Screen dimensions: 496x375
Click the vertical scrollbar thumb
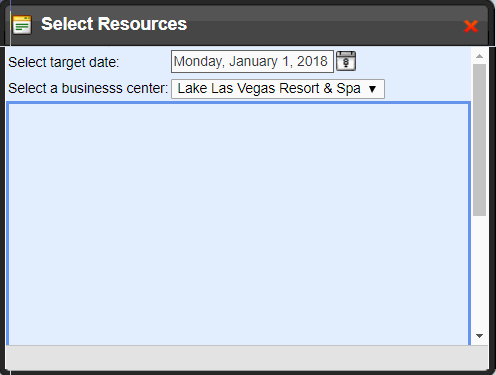point(479,140)
